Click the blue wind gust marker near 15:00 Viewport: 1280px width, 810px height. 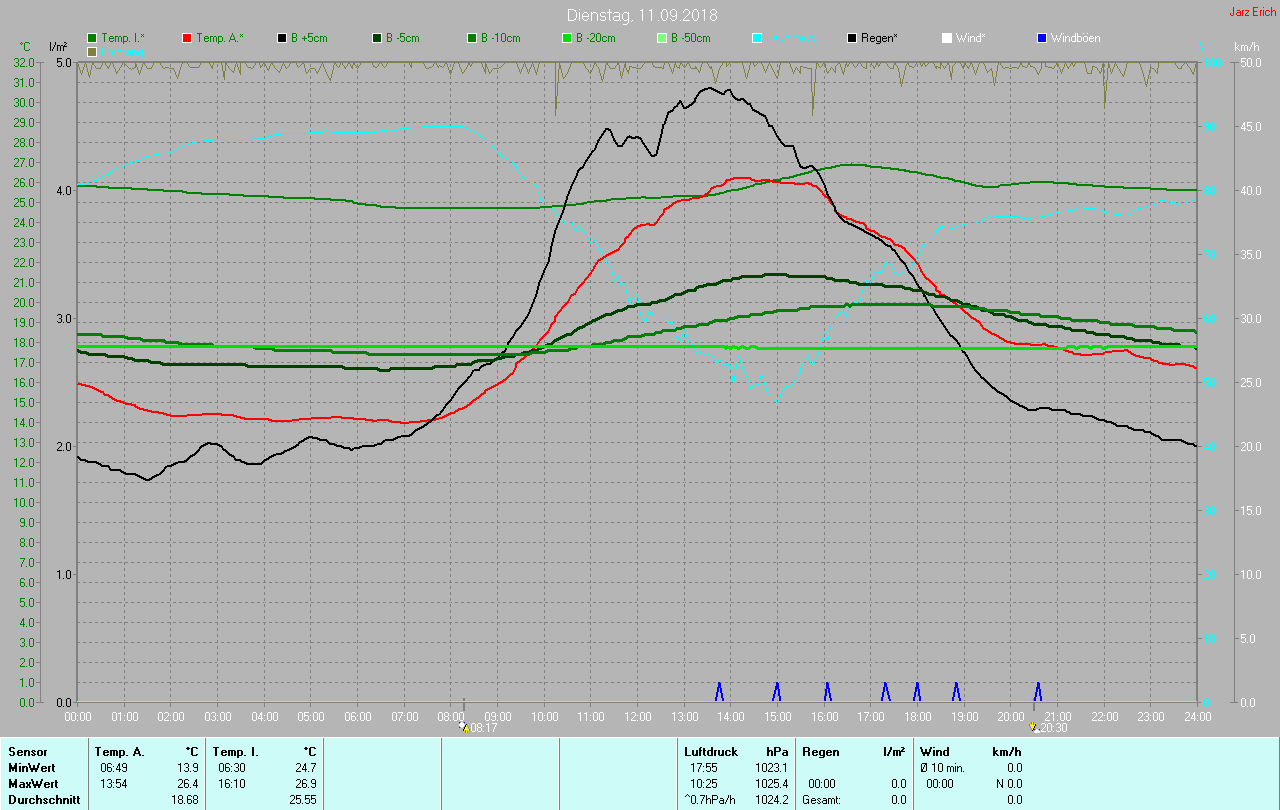pos(777,691)
